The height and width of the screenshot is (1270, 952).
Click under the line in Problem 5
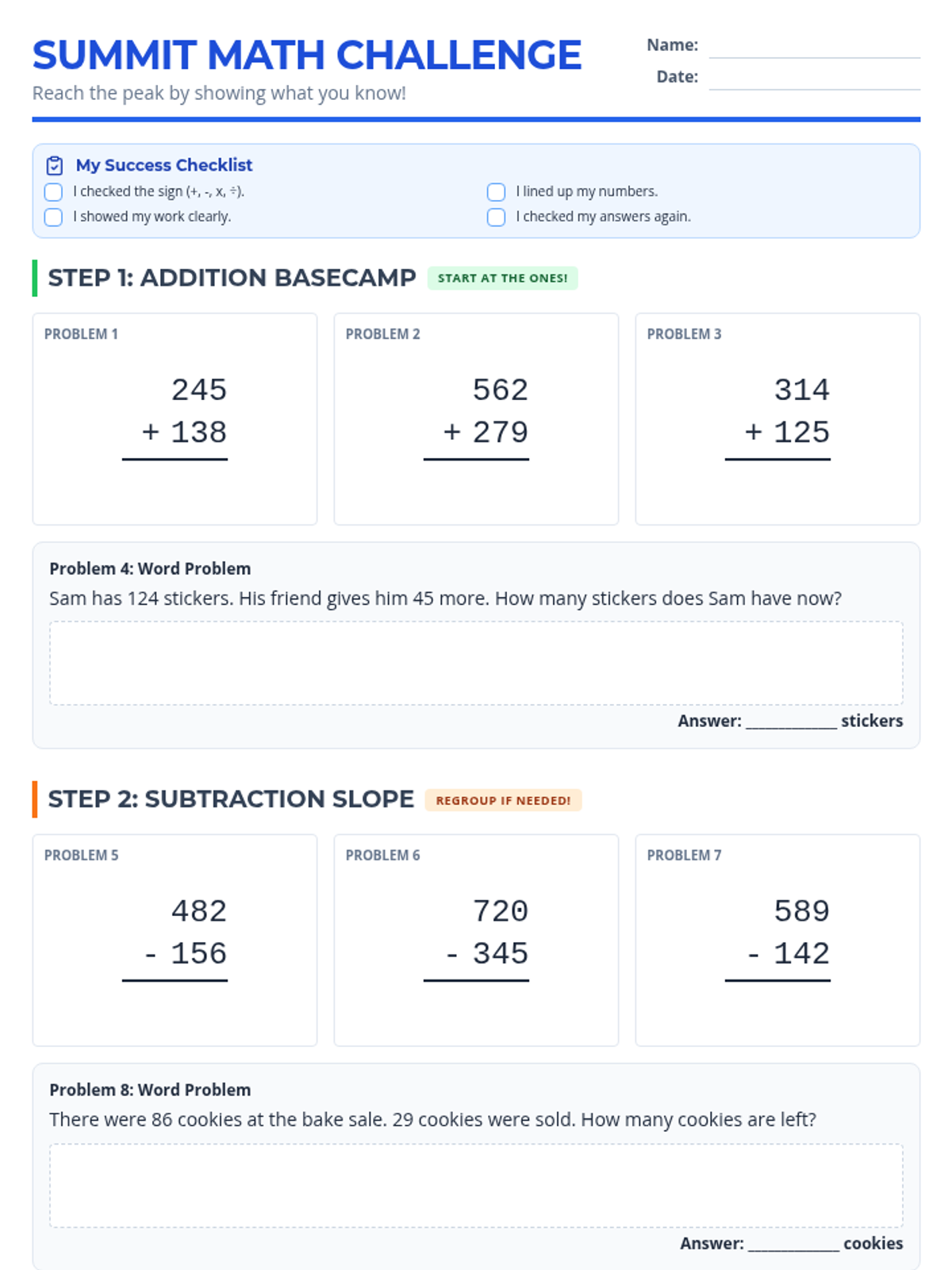(x=175, y=1009)
